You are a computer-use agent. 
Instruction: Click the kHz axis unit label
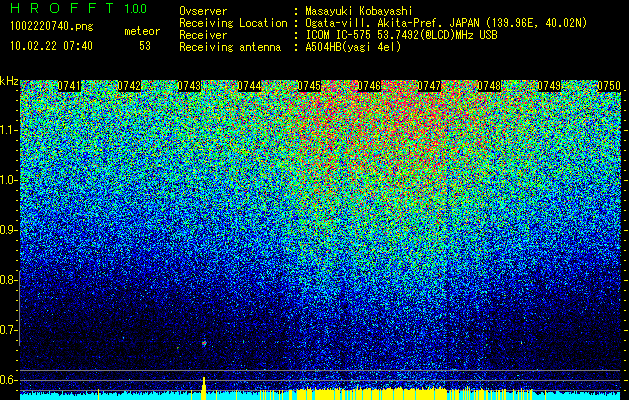(9, 81)
